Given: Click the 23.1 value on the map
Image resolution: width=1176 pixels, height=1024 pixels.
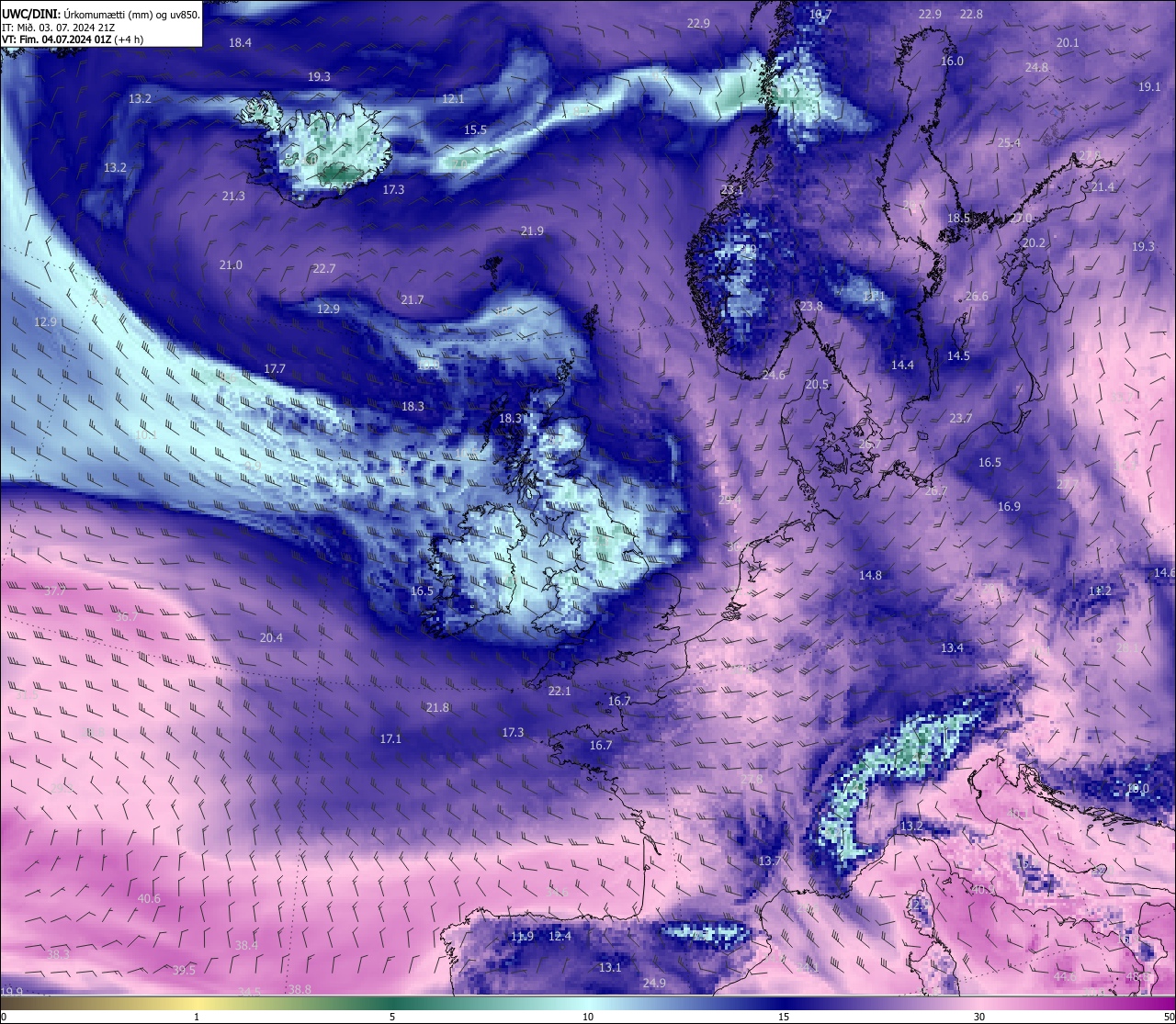Looking at the screenshot, I should (x=732, y=189).
